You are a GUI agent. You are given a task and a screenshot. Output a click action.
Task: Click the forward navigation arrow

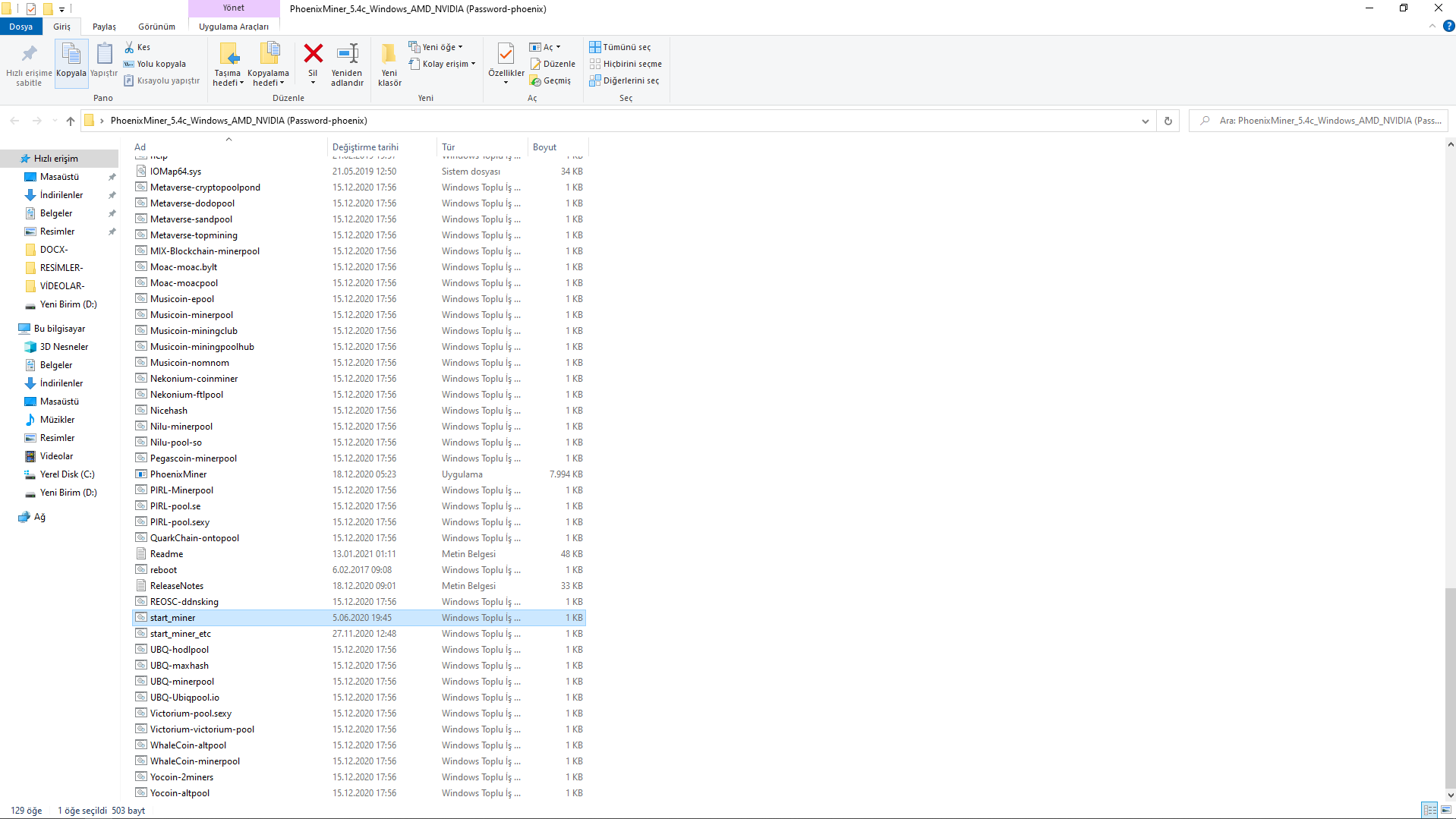pos(36,121)
